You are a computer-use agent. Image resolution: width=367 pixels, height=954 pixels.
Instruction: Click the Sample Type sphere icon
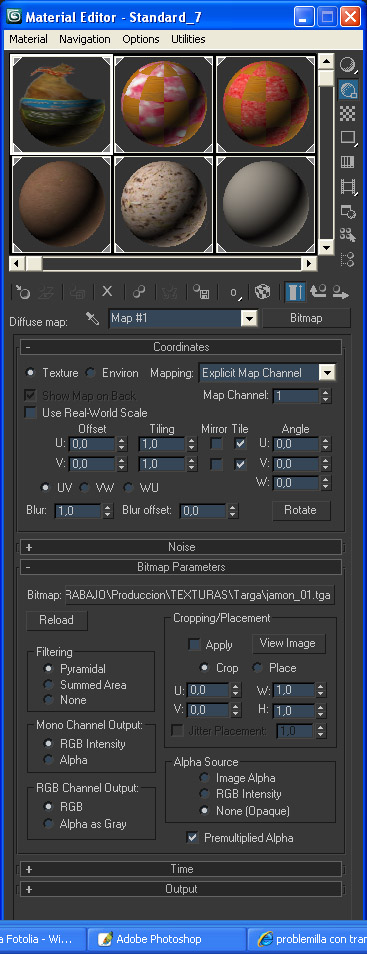point(348,63)
